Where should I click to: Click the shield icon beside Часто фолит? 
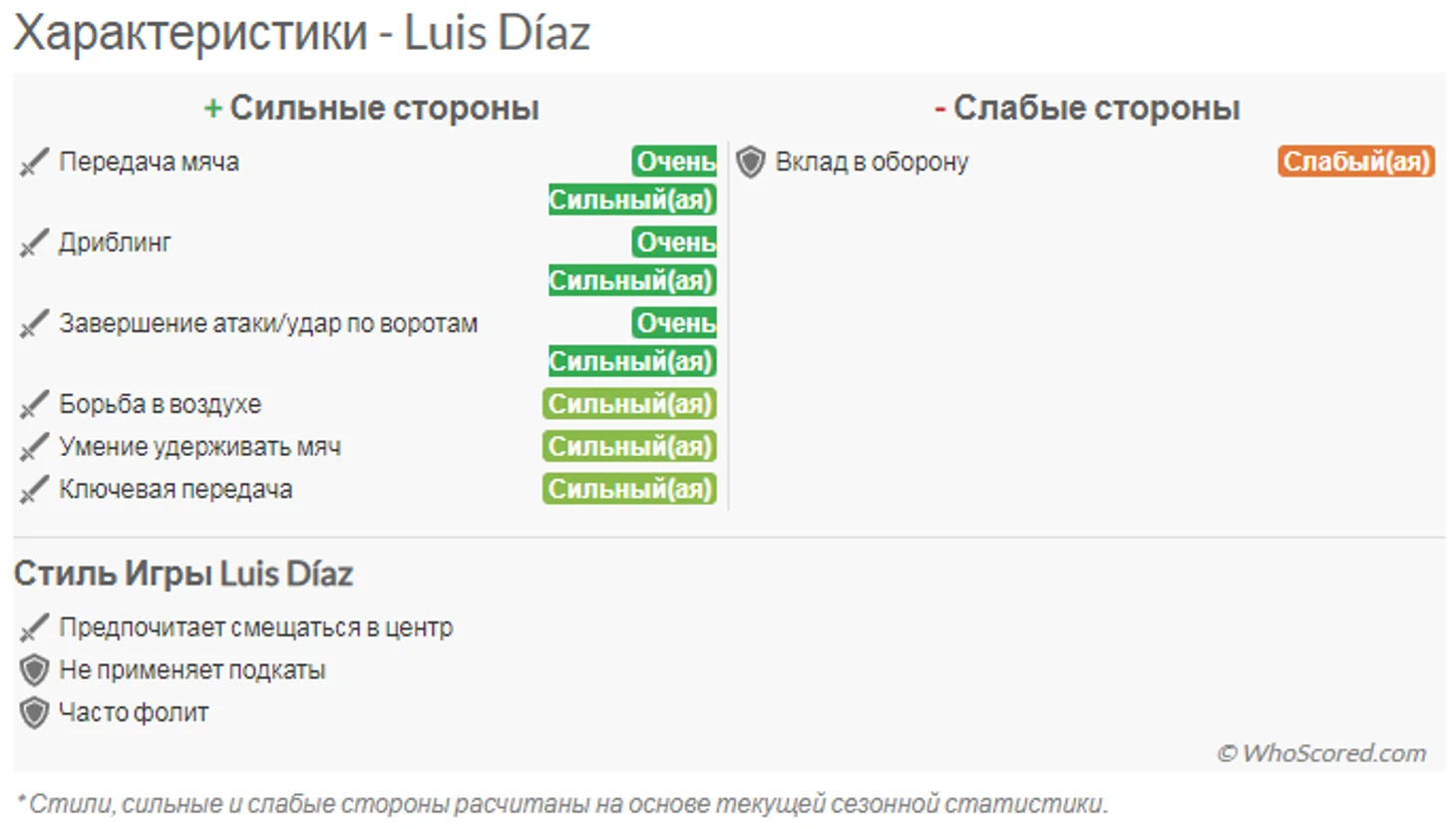(x=34, y=713)
